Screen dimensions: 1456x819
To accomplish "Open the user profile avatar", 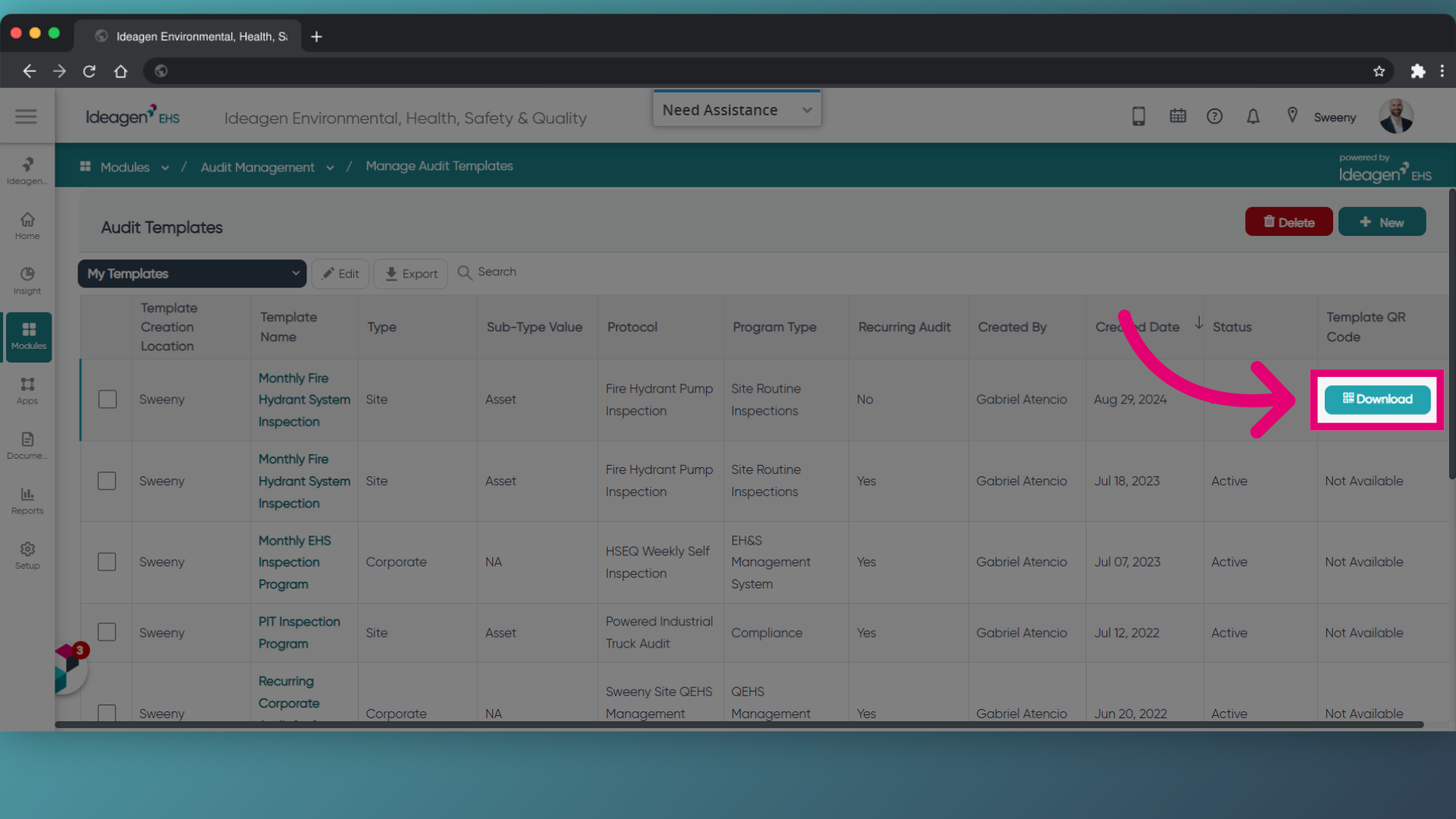I will point(1396,116).
